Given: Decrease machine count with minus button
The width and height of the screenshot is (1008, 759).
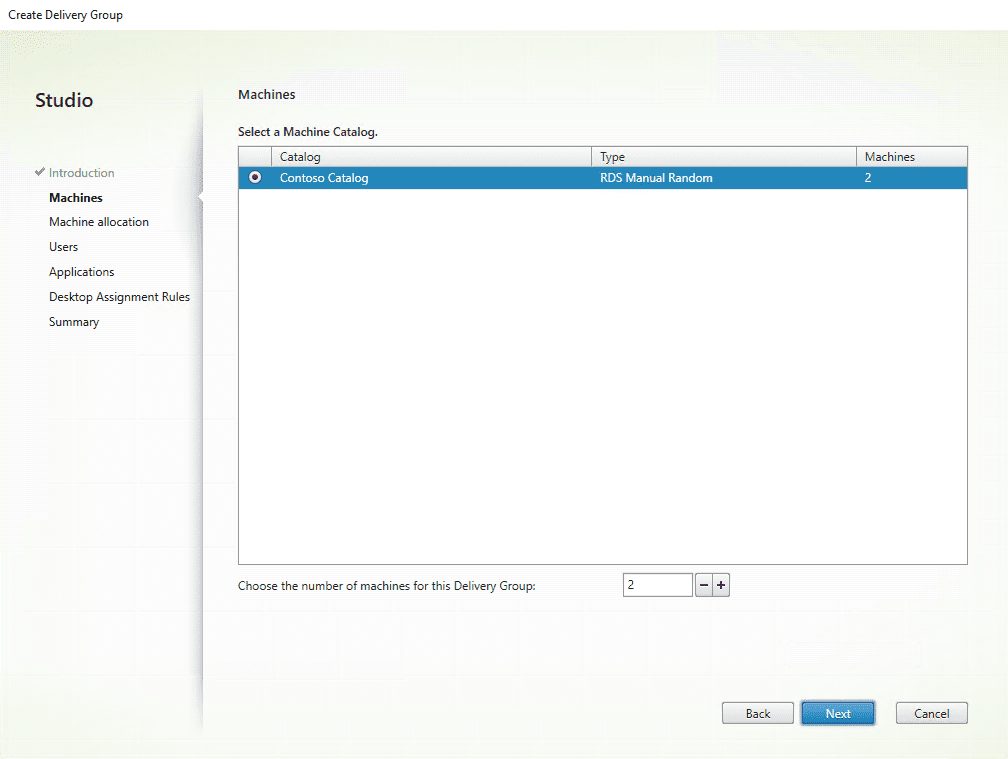Looking at the screenshot, I should click(704, 585).
